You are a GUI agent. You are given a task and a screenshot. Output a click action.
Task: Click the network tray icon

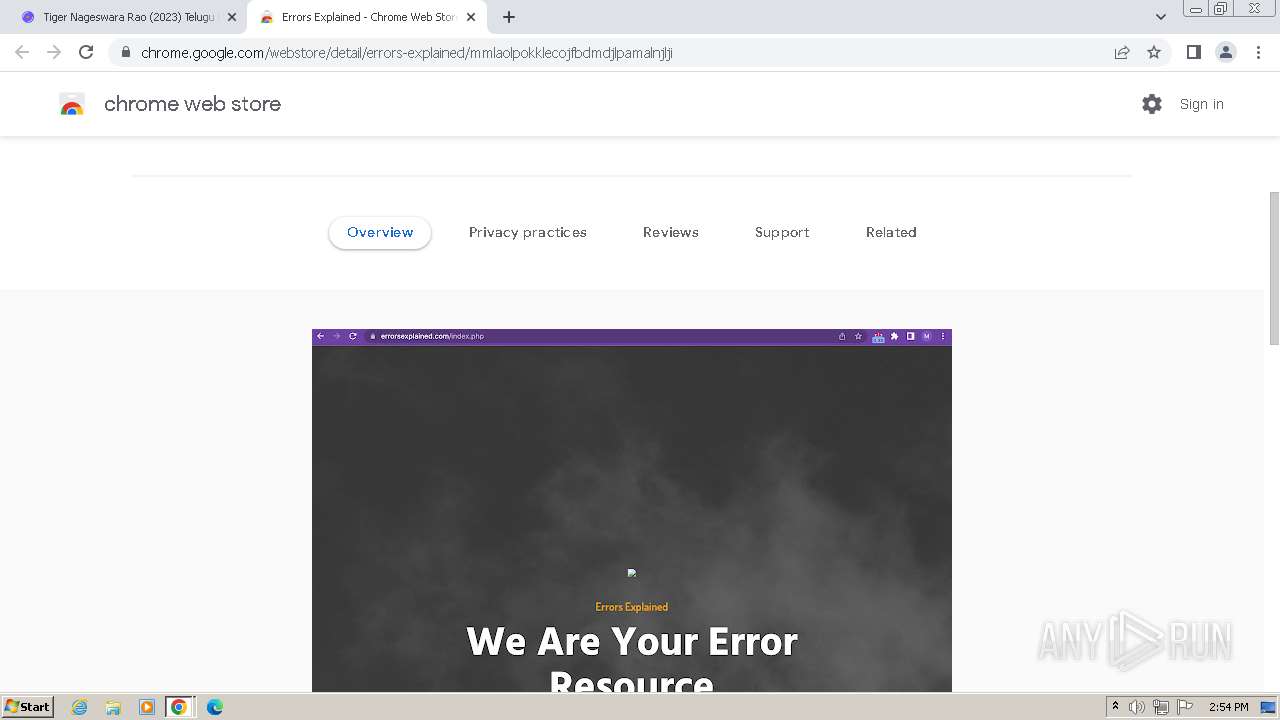[x=1161, y=707]
